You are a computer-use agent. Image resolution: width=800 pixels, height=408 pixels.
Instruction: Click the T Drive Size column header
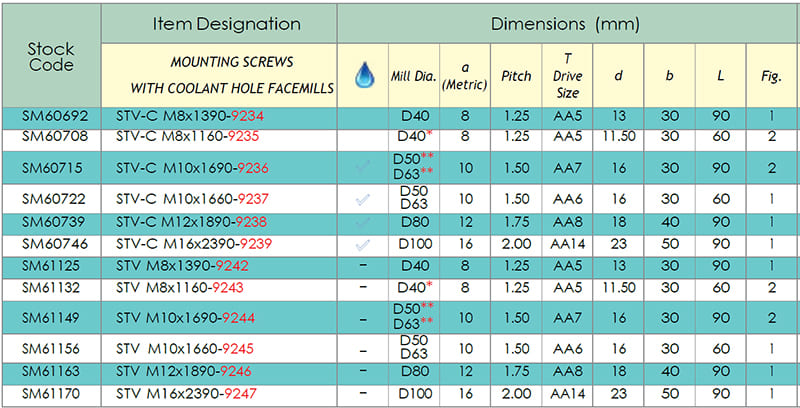point(567,75)
